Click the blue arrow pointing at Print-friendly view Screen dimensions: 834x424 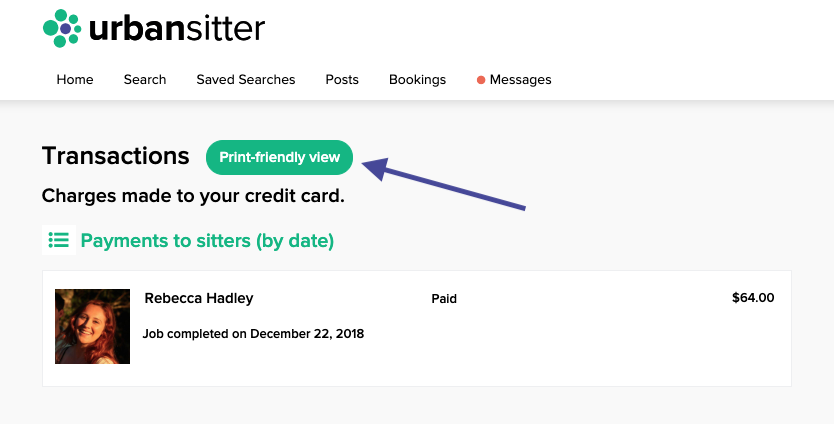(x=444, y=183)
